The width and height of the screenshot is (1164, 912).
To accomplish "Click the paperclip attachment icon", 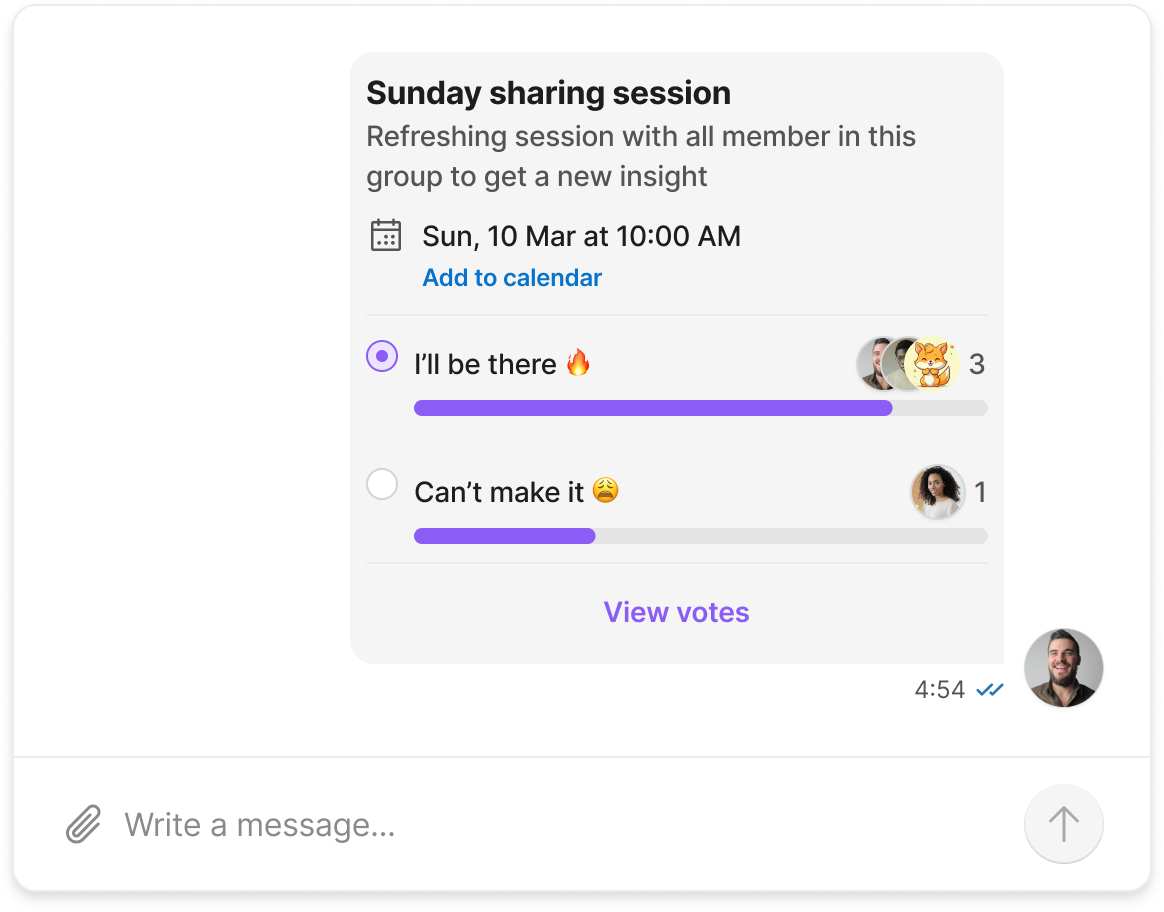I will click(x=83, y=824).
